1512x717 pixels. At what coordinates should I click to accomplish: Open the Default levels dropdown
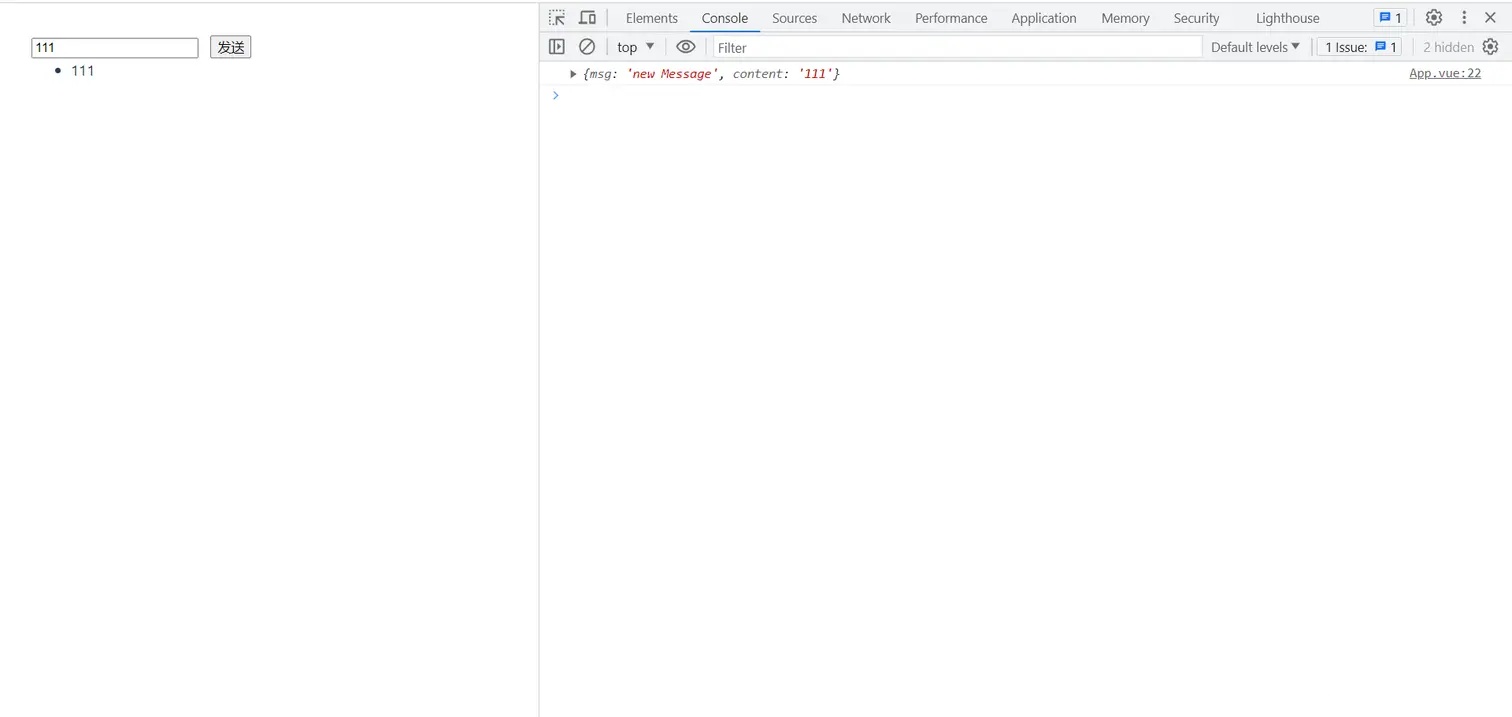pos(1255,47)
